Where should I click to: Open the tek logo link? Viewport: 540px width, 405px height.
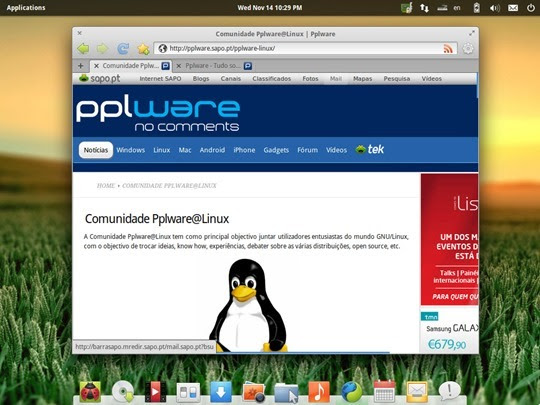coord(370,149)
